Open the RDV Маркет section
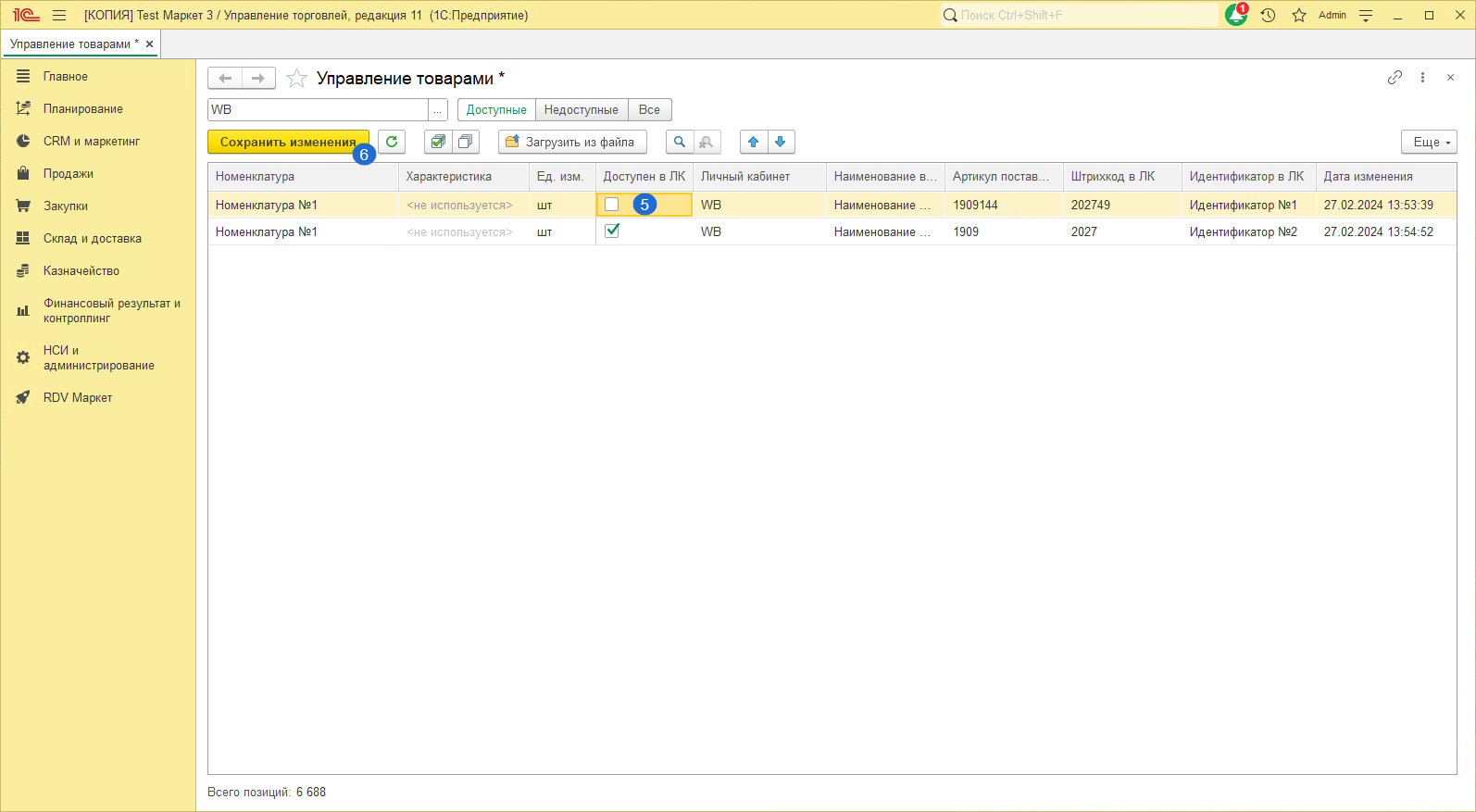This screenshot has width=1476, height=812. (x=77, y=398)
